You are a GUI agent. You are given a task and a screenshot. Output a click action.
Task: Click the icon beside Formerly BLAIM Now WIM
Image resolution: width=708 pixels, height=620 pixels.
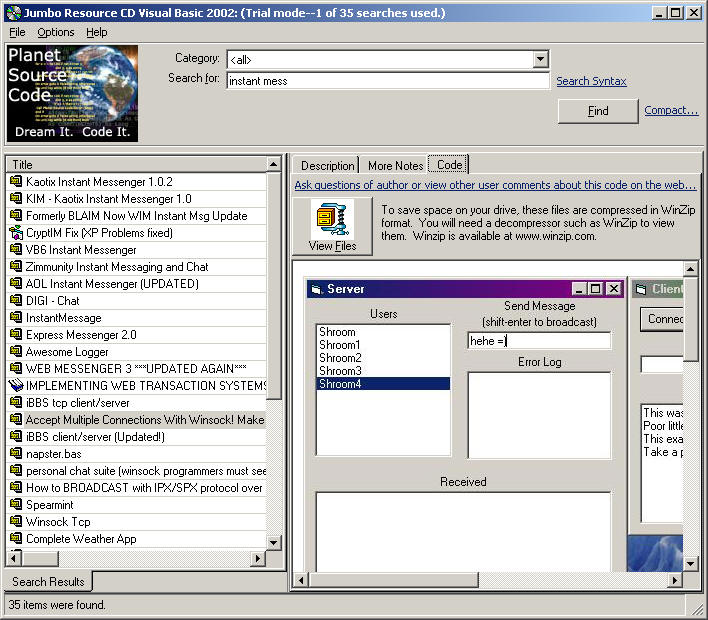[16, 215]
